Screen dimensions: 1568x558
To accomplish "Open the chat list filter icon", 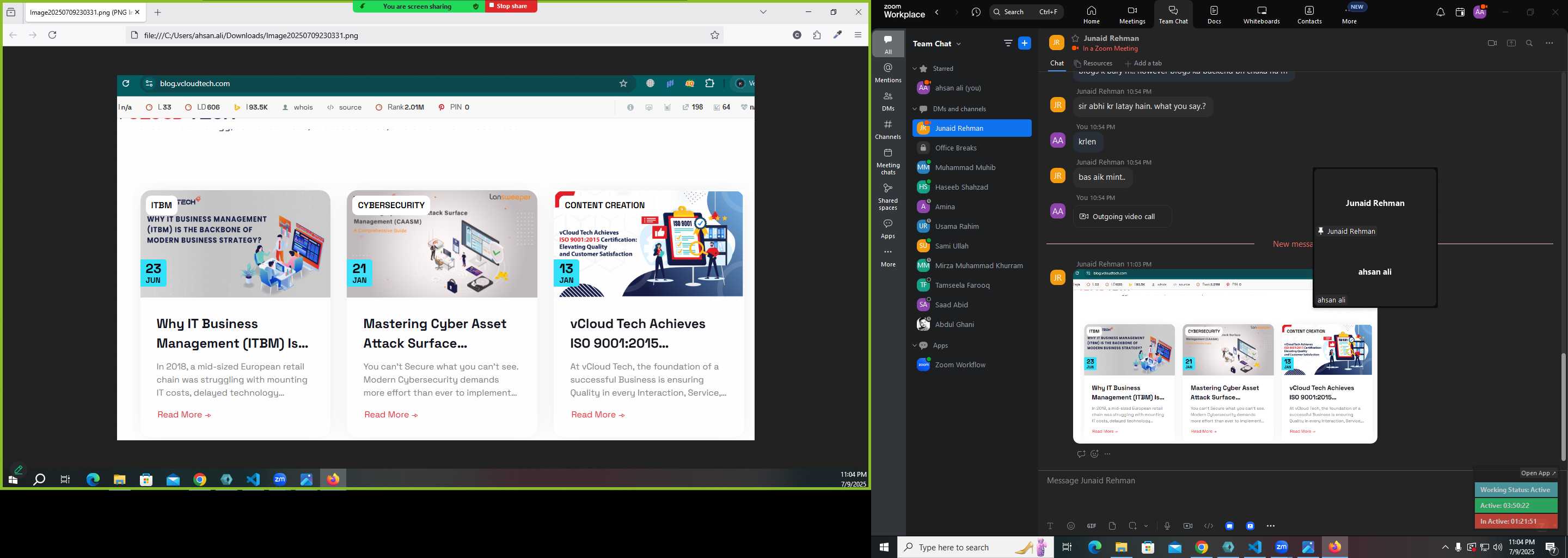I will [x=1008, y=43].
